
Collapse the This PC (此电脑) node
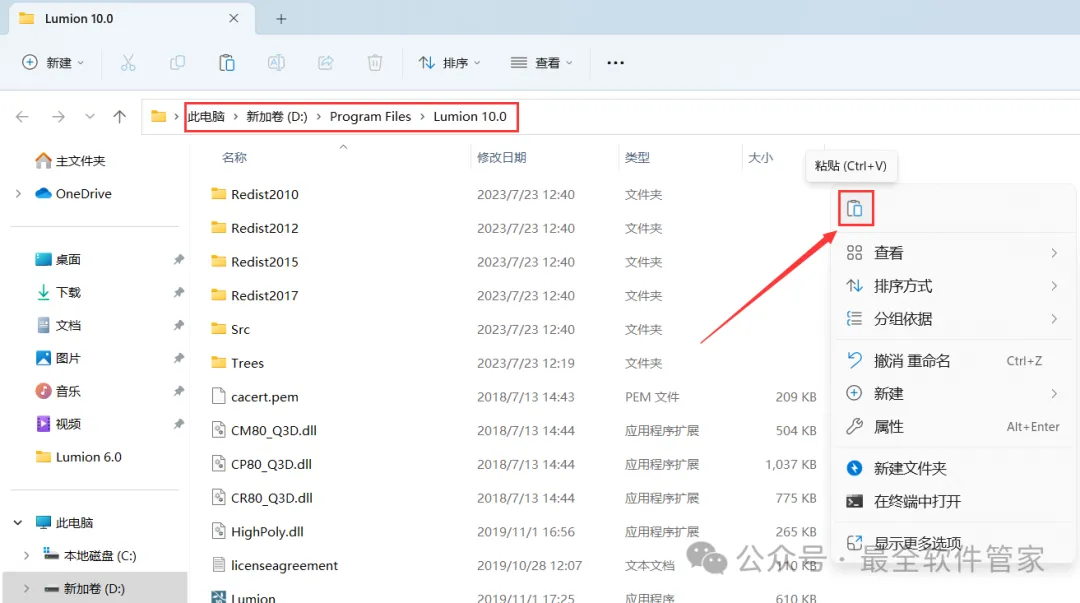click(x=18, y=522)
